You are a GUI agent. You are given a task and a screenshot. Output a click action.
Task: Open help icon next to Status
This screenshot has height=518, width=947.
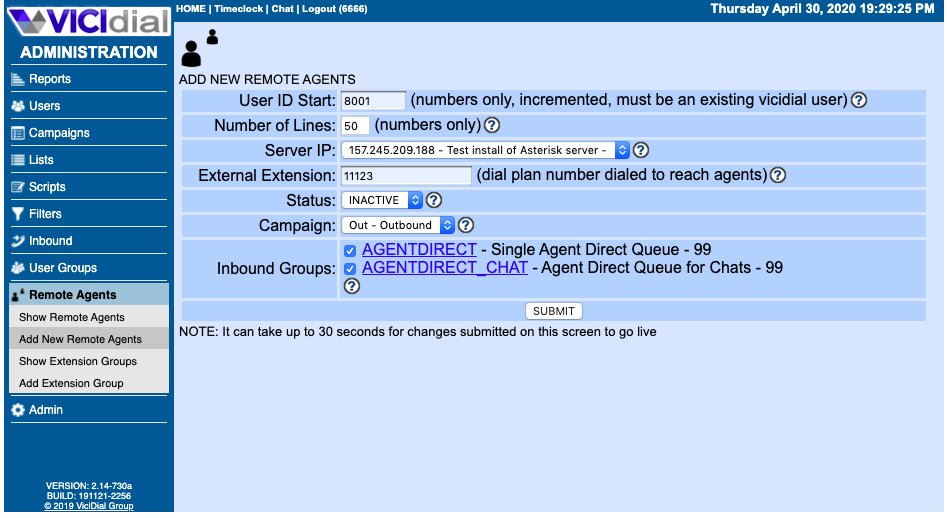point(434,200)
